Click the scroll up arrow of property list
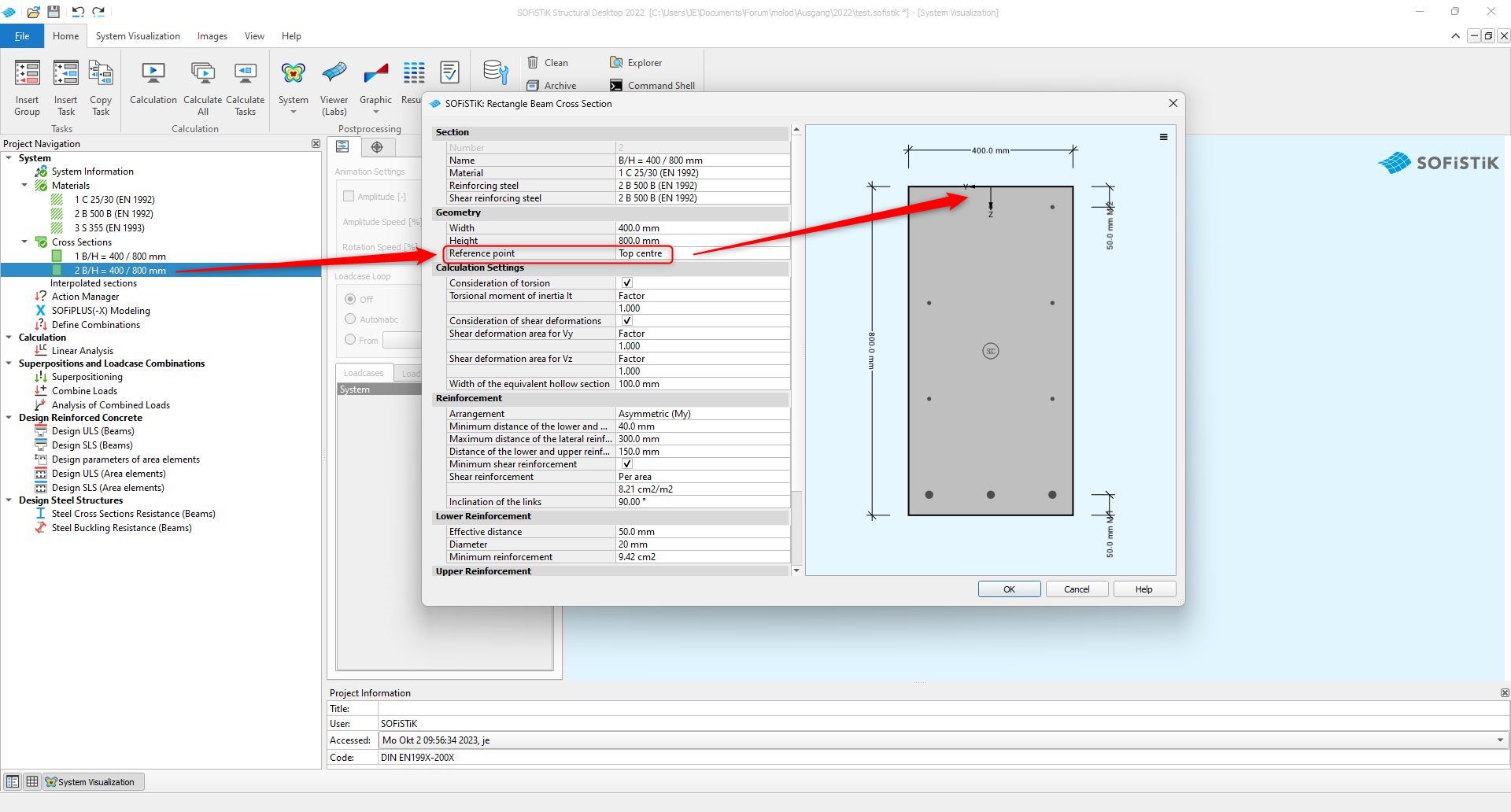The height and width of the screenshot is (812, 1511). [796, 130]
